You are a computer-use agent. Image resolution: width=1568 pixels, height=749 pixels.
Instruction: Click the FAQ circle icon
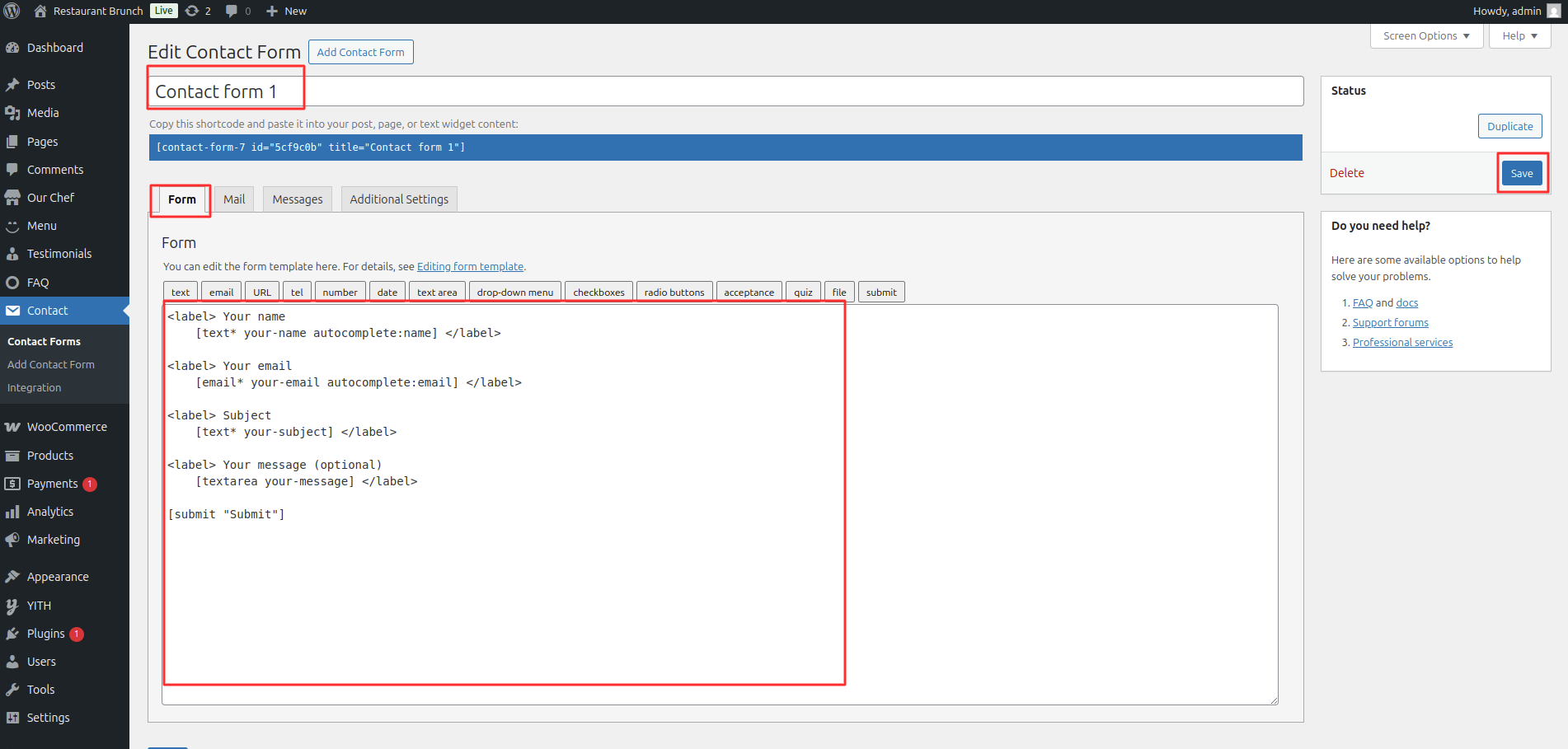point(12,283)
